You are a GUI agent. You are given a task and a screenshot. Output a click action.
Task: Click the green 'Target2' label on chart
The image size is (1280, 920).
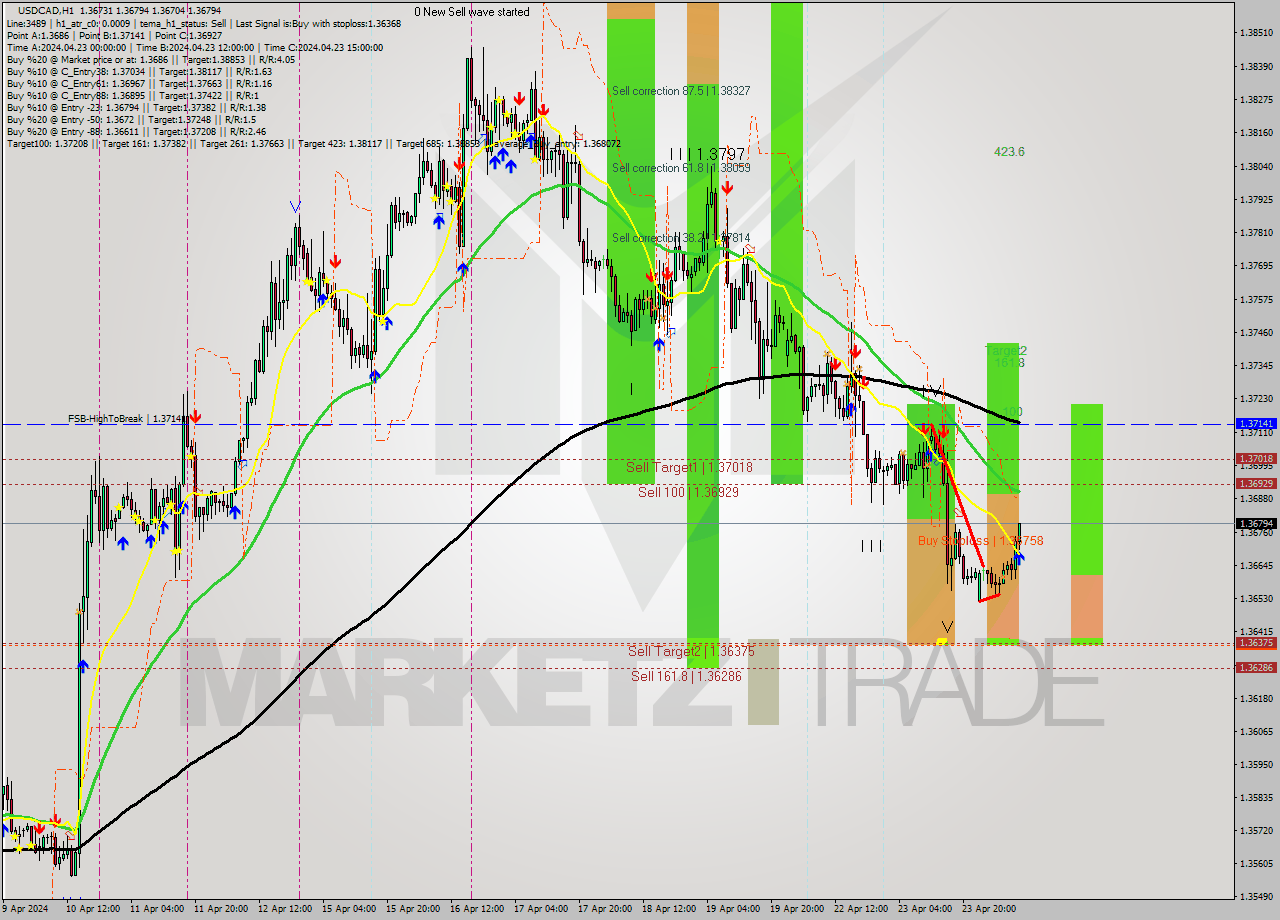[x=1006, y=351]
